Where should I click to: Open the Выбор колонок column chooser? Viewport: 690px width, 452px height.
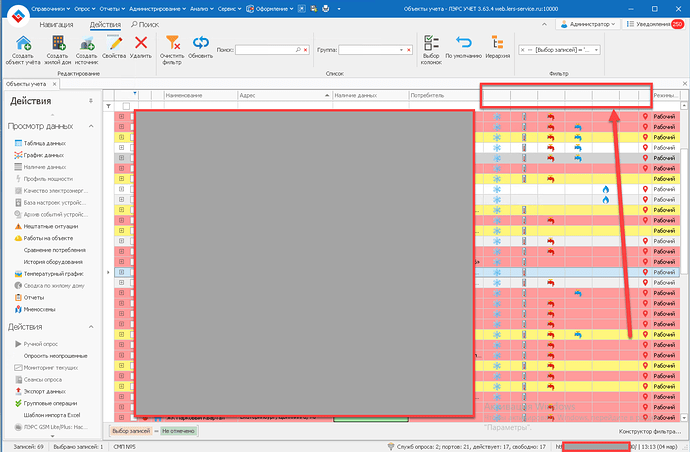431,42
